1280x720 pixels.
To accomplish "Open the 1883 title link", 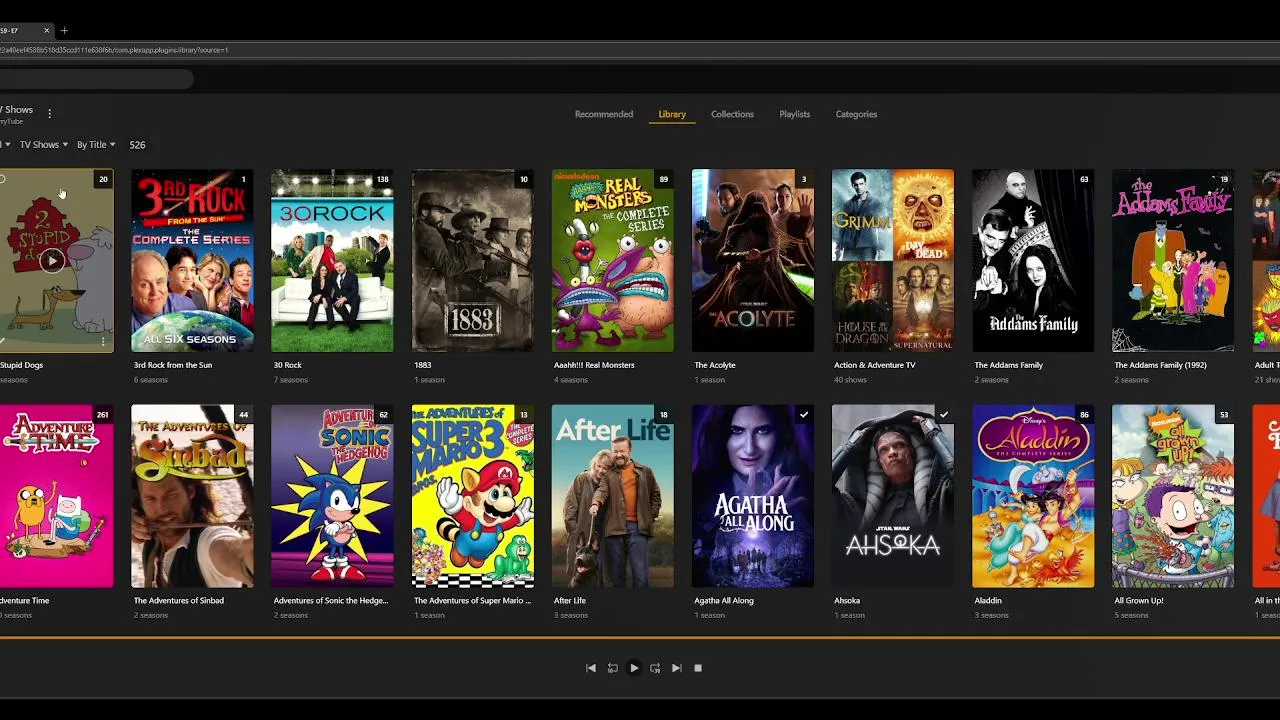I will (x=422, y=365).
